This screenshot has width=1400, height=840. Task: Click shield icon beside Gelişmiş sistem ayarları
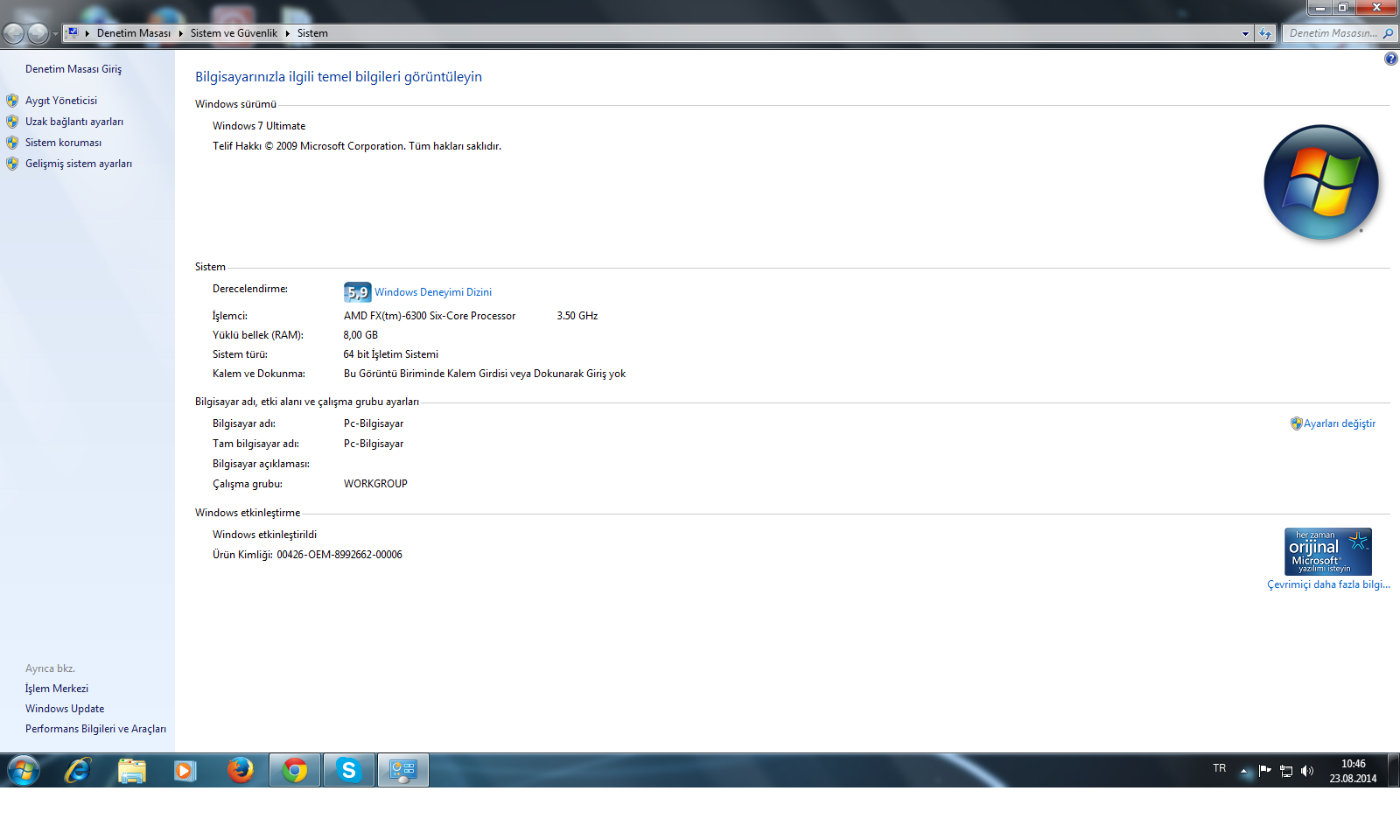coord(12,164)
